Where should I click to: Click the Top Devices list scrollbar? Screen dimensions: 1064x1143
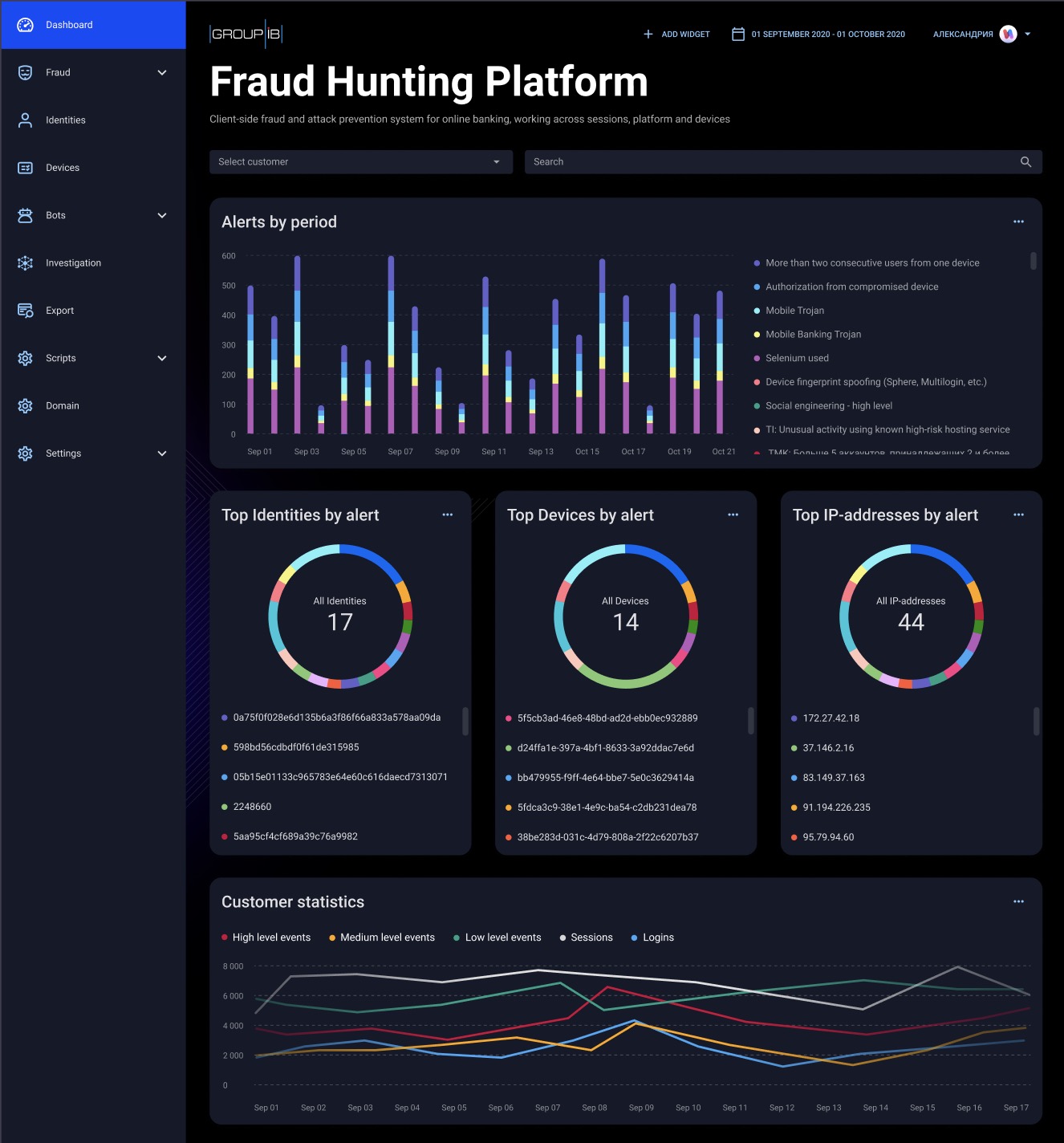coord(751,721)
